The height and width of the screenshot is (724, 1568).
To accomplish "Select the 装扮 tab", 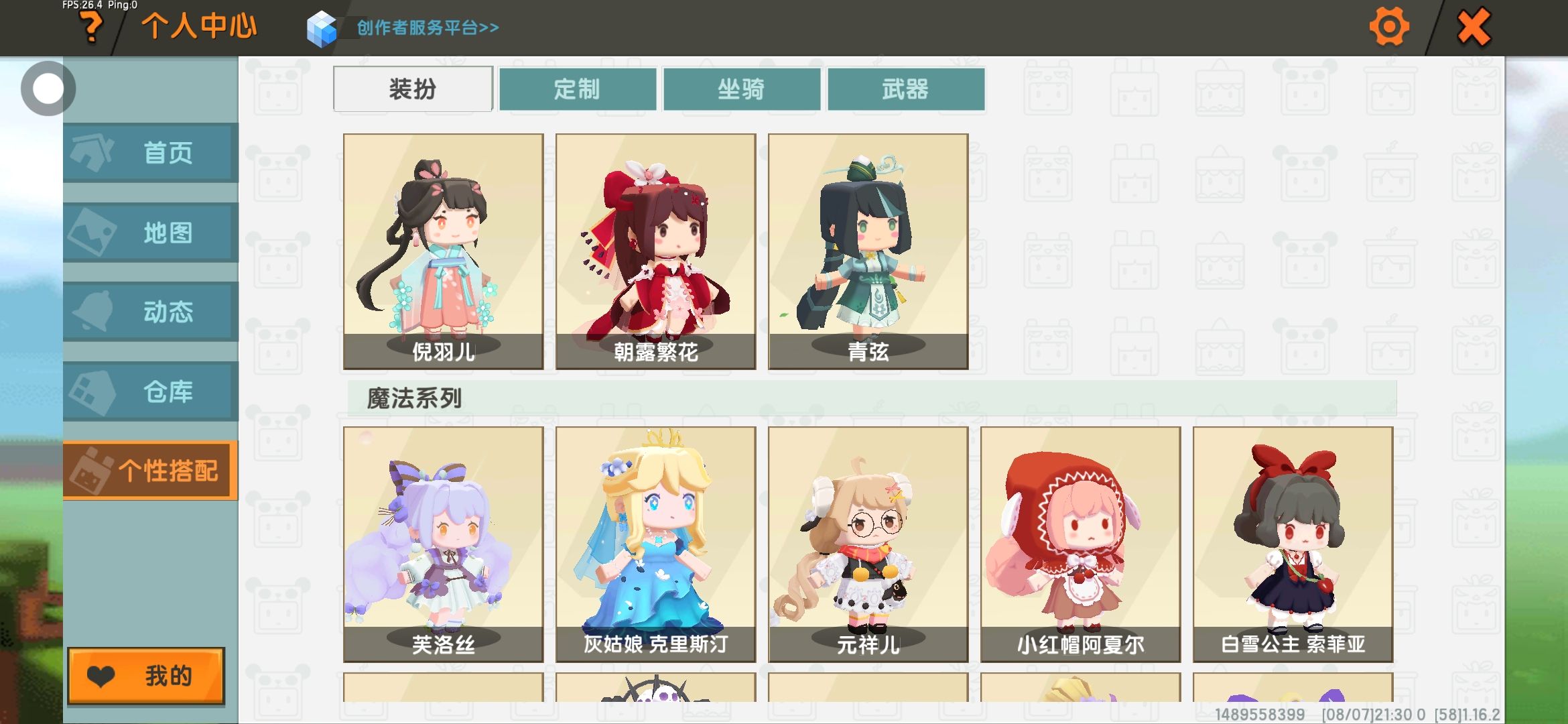I will point(413,89).
